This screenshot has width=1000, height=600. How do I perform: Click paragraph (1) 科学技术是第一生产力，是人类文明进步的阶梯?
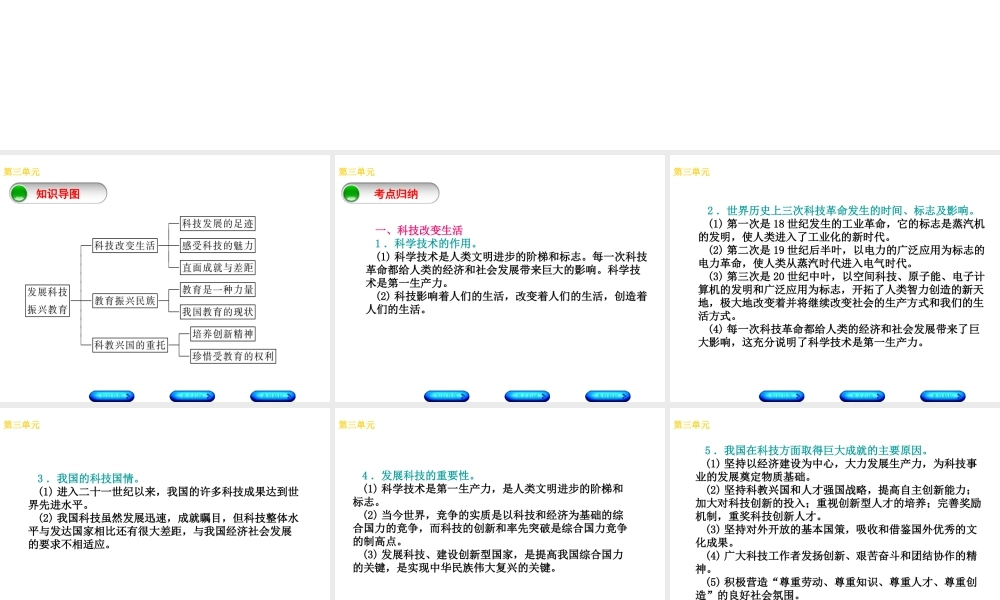point(489,495)
